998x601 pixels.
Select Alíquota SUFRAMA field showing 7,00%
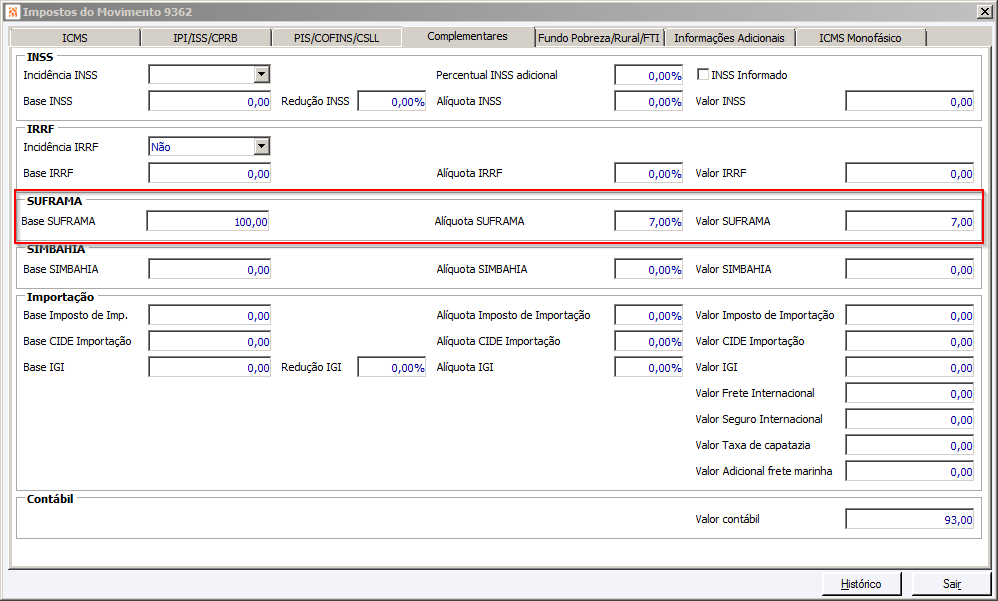[649, 222]
